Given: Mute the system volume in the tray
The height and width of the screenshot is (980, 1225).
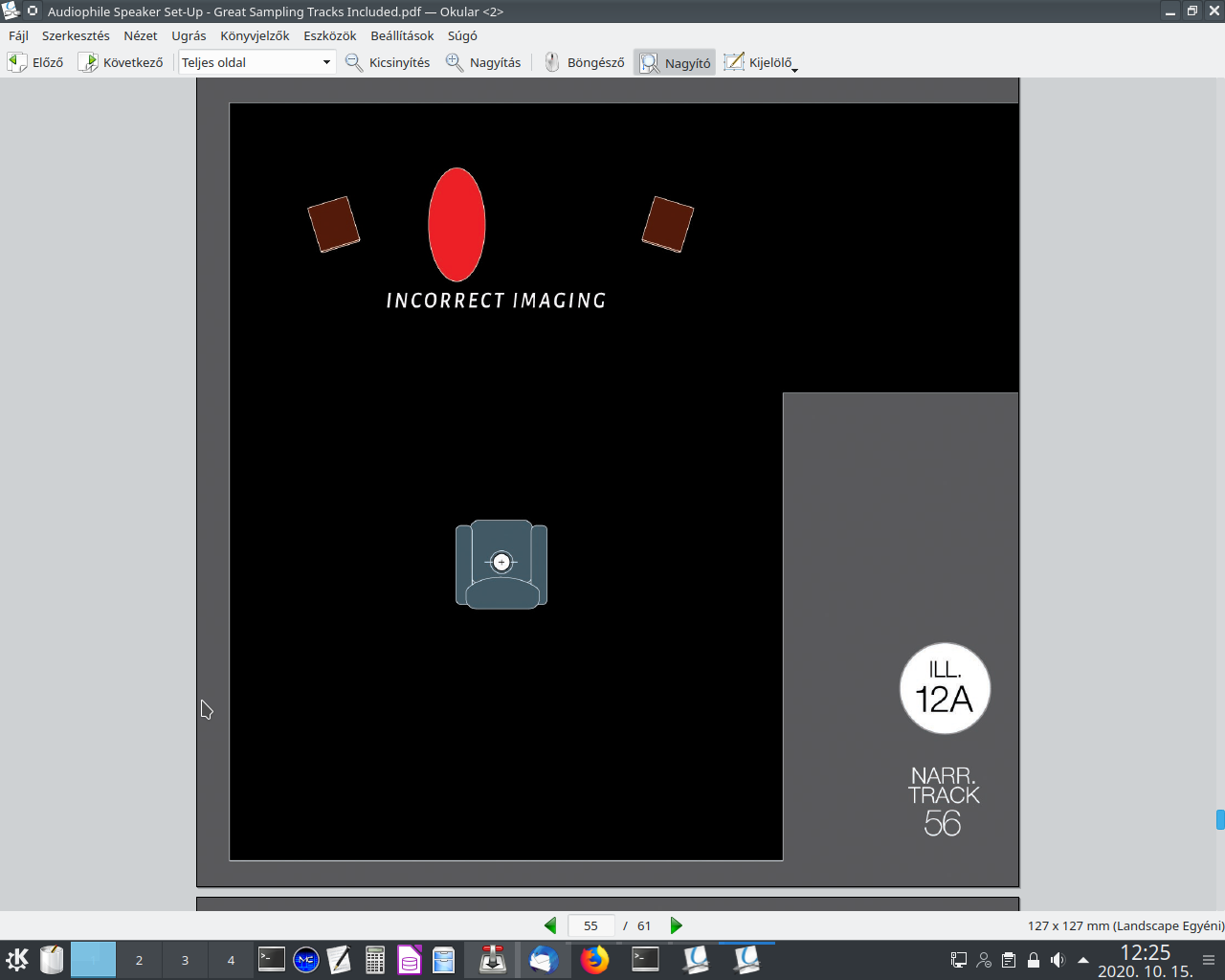Looking at the screenshot, I should (x=1057, y=960).
